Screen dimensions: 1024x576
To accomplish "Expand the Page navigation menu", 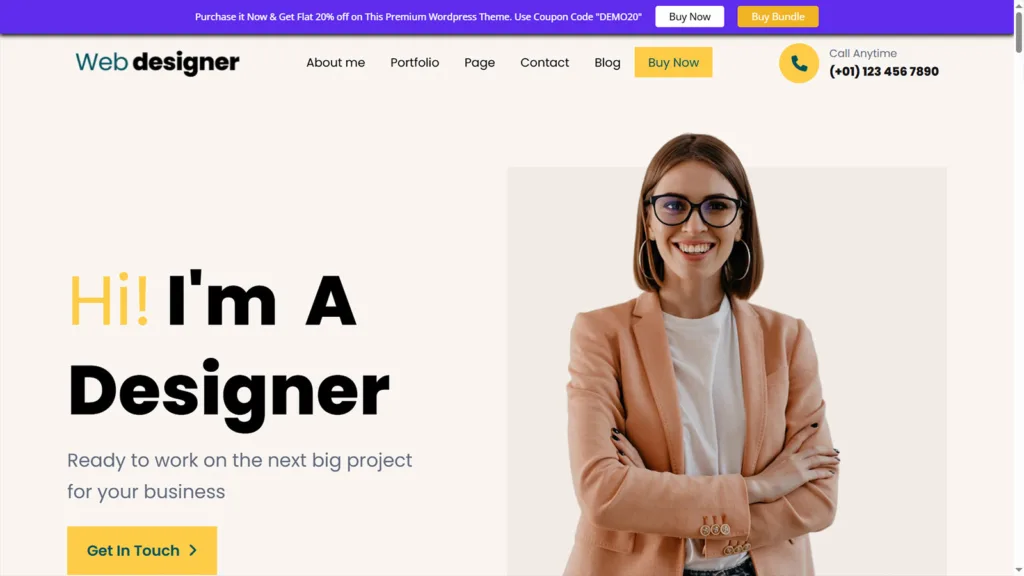I will 479,63.
